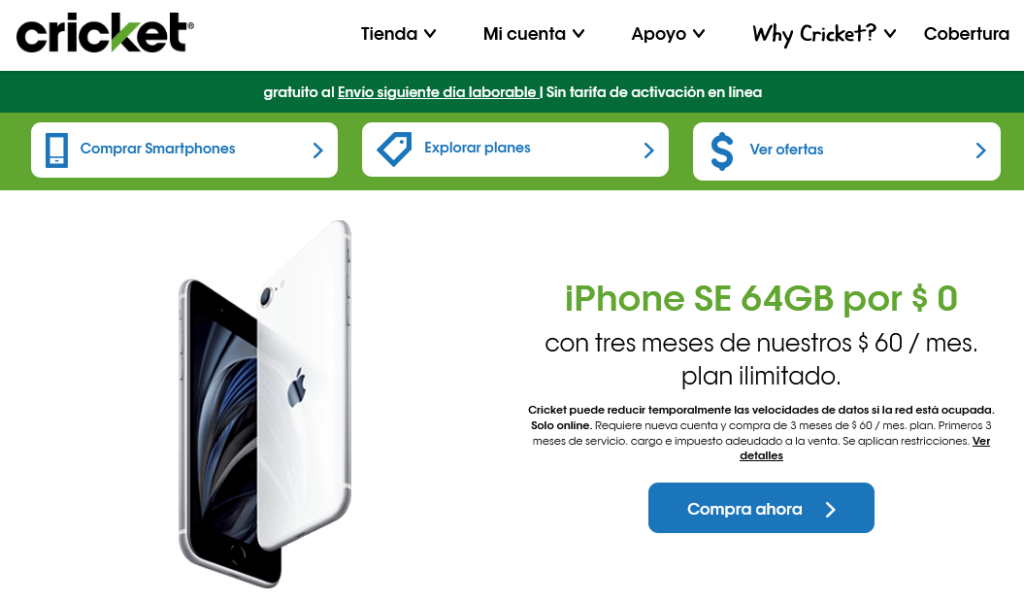The image size is (1024, 602).
Task: Click the dollar sign icon by Ver ofertas
Action: (x=722, y=151)
